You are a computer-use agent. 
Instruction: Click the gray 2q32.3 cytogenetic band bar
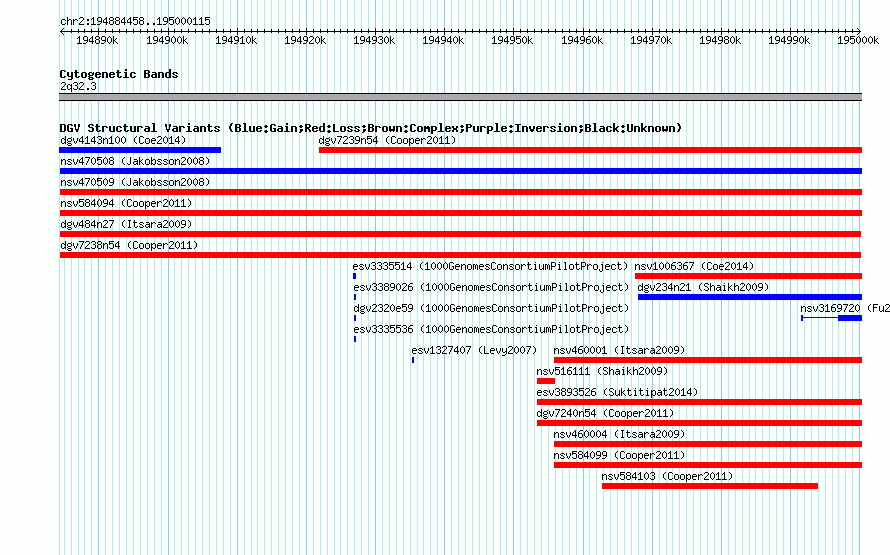(x=460, y=97)
